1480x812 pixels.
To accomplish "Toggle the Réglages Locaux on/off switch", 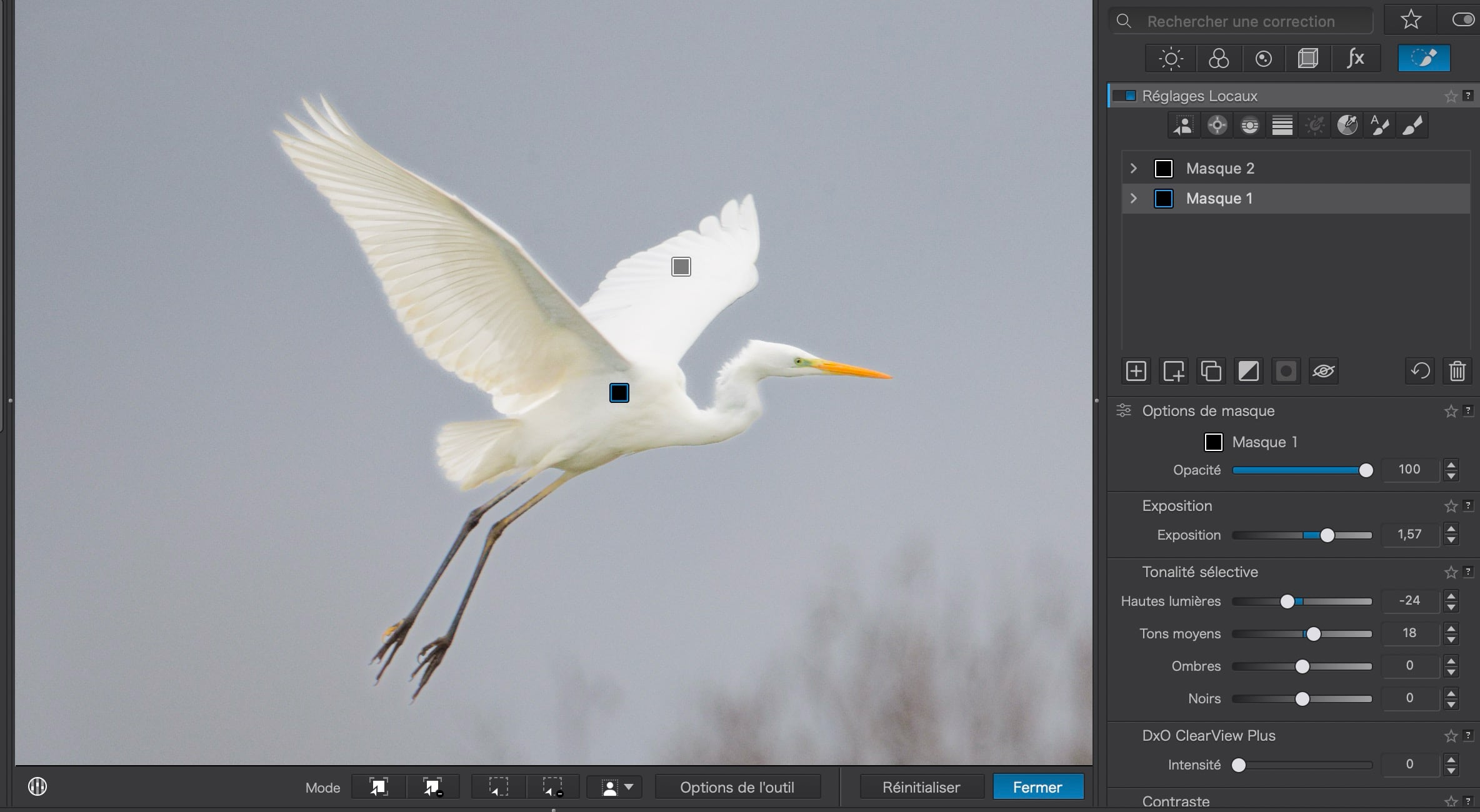I will (1125, 96).
